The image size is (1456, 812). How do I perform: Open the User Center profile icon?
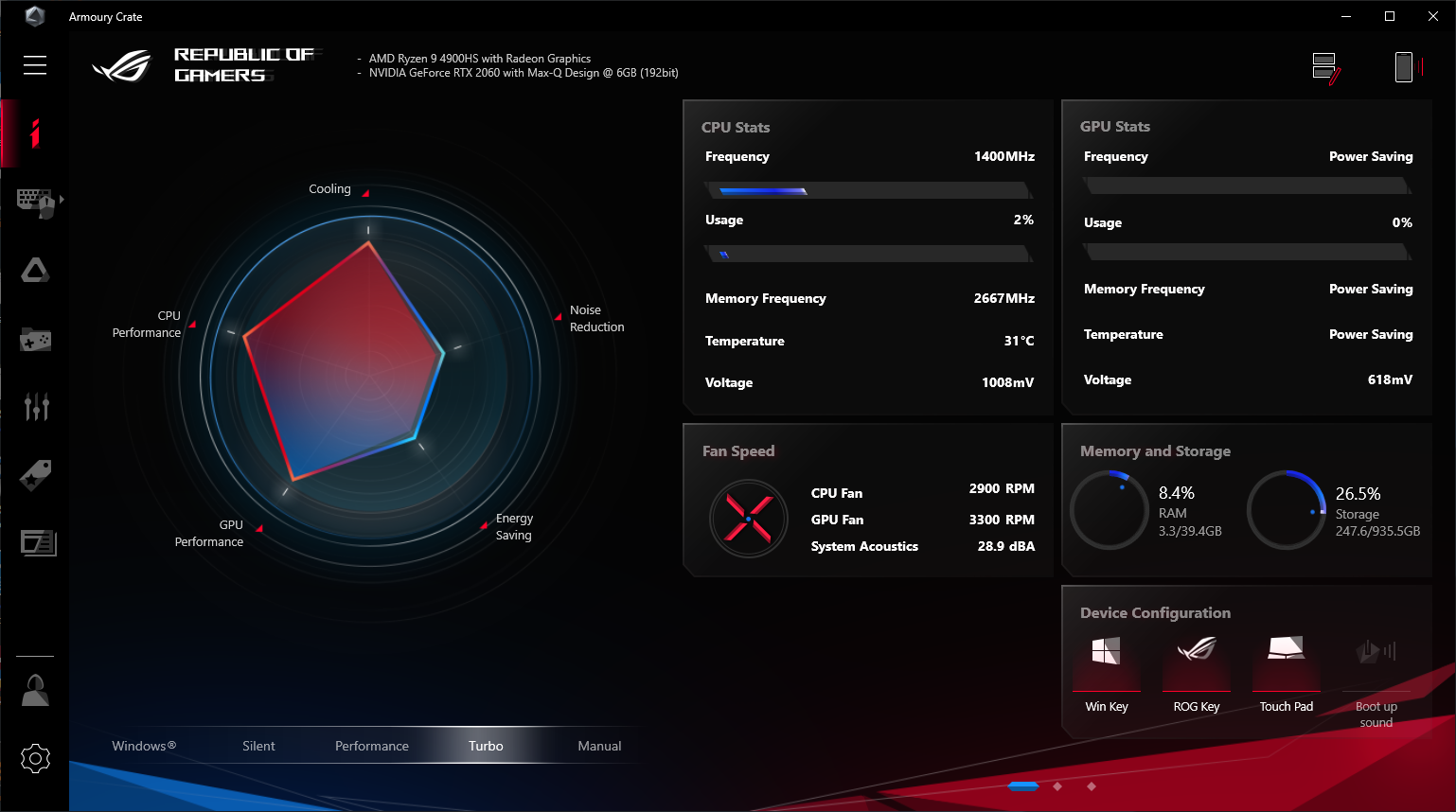point(35,690)
